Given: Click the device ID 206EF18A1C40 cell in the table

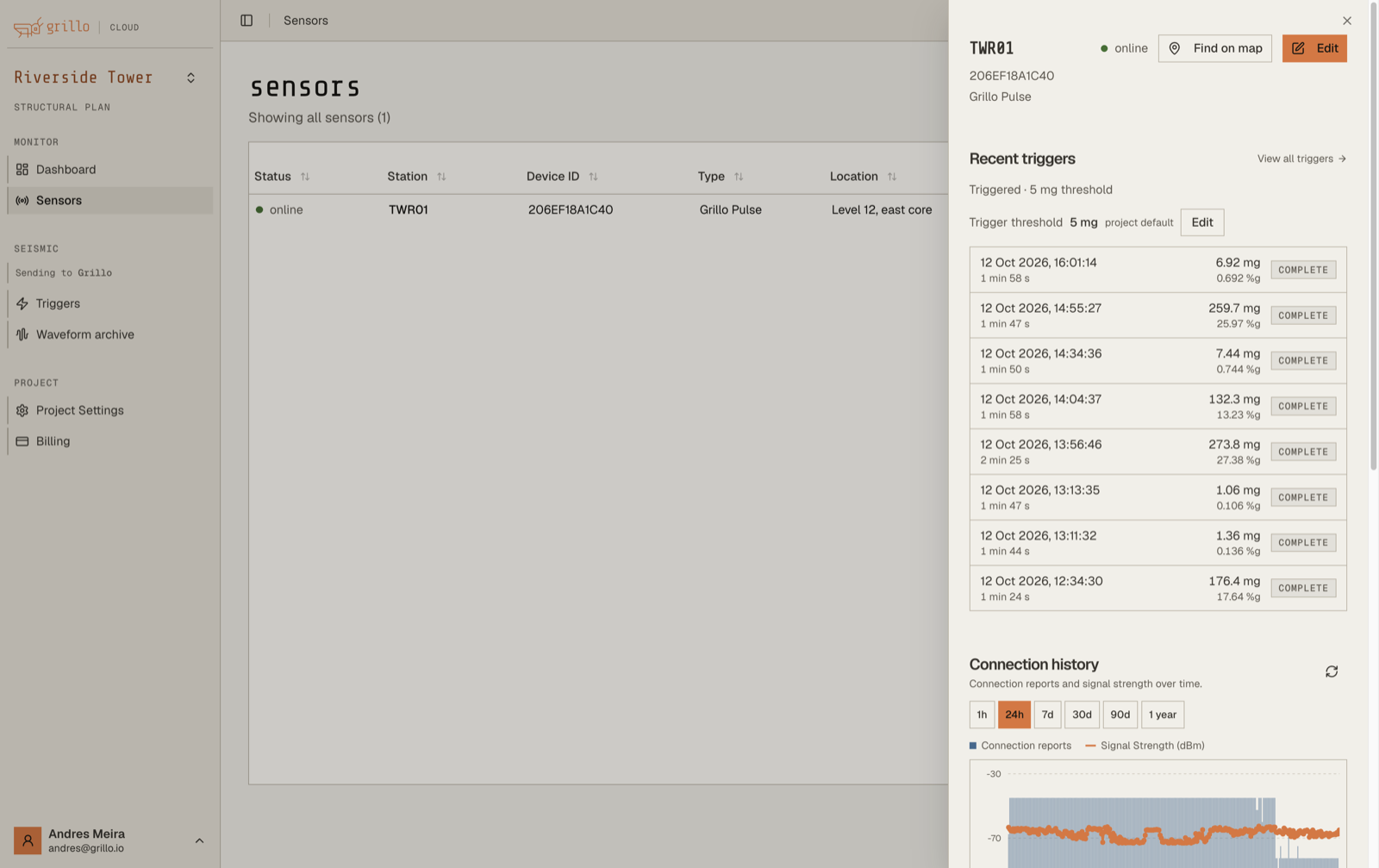Looking at the screenshot, I should pyautogui.click(x=571, y=209).
